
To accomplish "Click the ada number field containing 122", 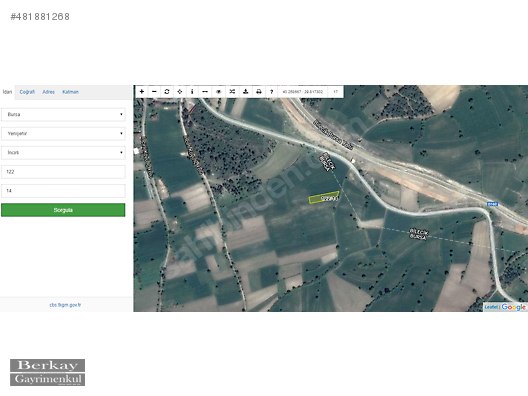I will coord(63,172).
